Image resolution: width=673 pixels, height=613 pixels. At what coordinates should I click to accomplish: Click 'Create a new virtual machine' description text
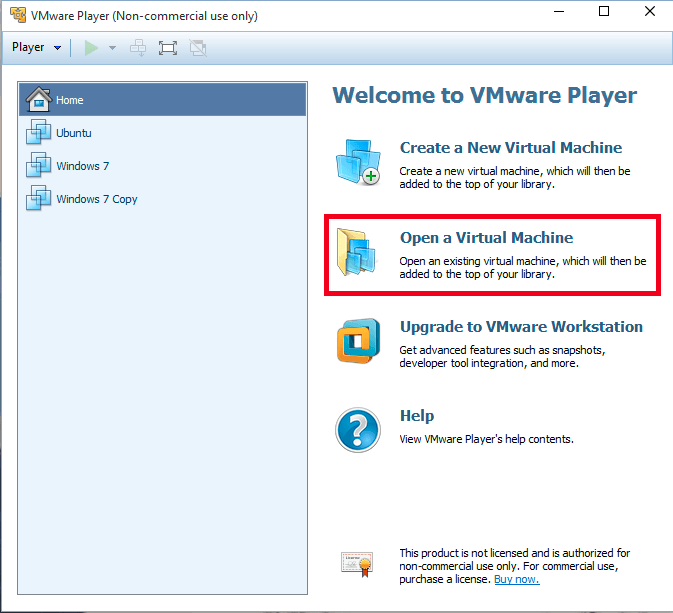(515, 177)
